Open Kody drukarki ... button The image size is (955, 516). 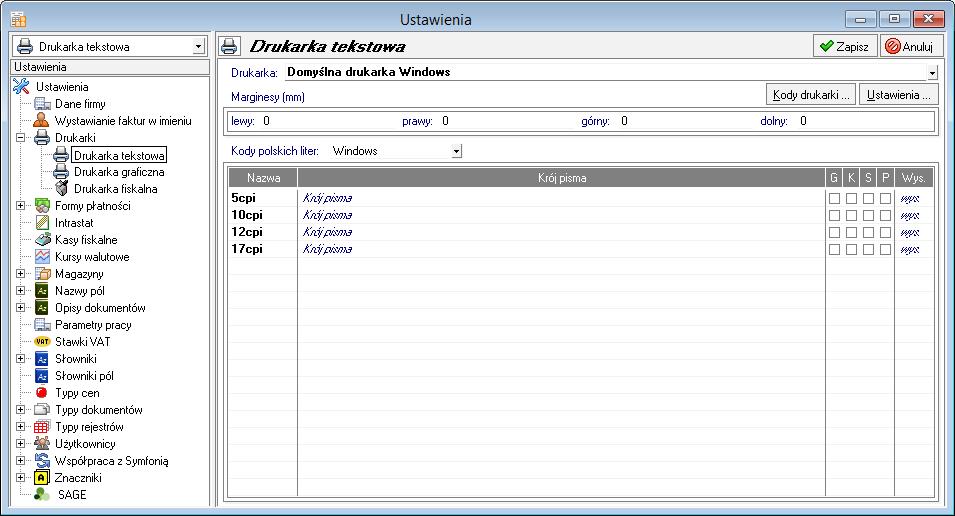(x=811, y=95)
